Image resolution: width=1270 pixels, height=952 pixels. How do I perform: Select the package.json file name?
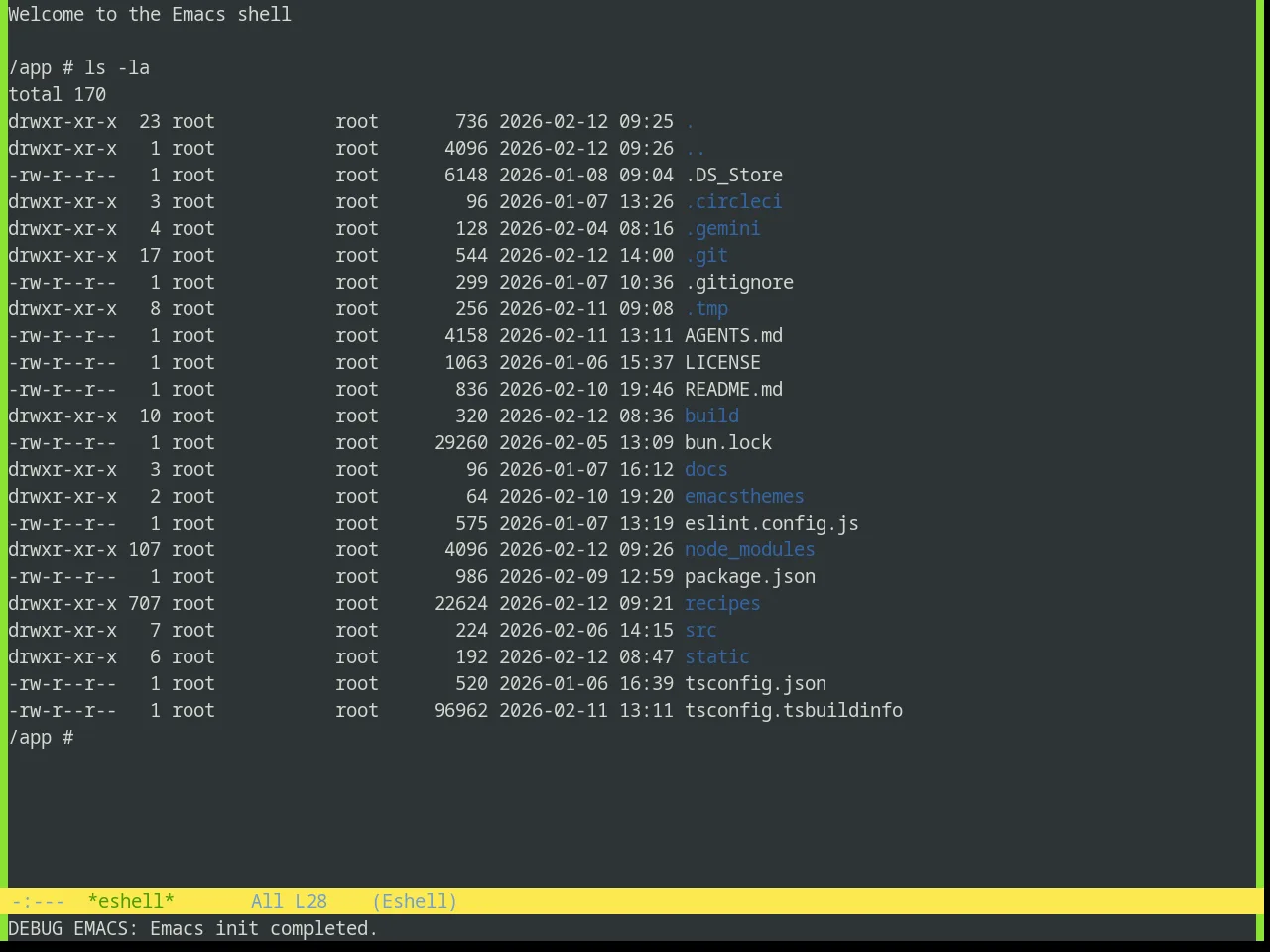pyautogui.click(x=750, y=577)
